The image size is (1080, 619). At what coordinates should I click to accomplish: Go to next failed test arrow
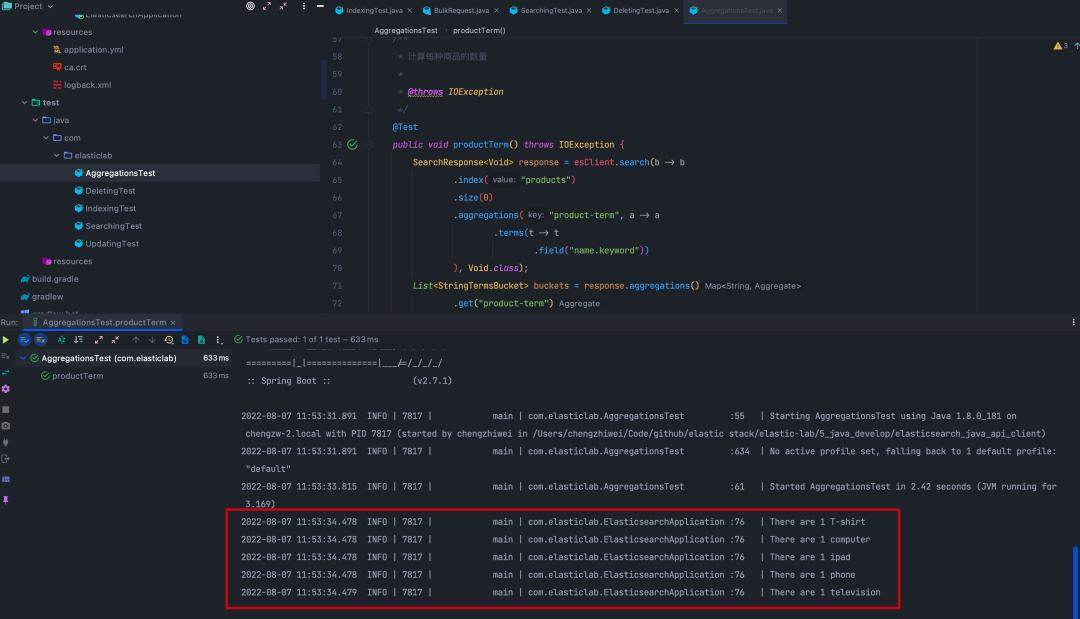coord(152,339)
